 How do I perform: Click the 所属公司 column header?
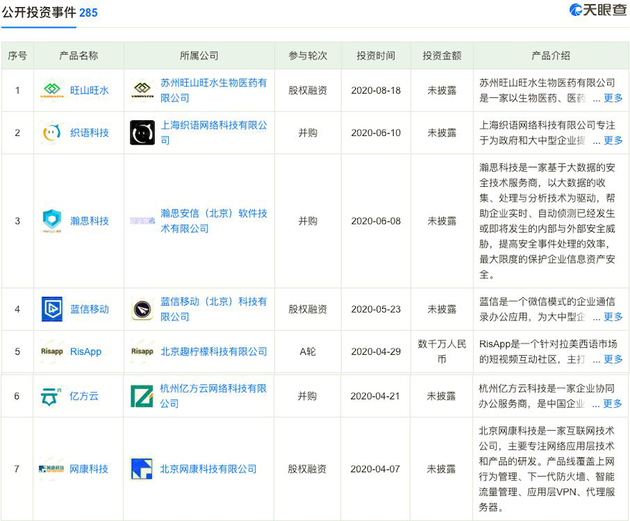pyautogui.click(x=199, y=55)
